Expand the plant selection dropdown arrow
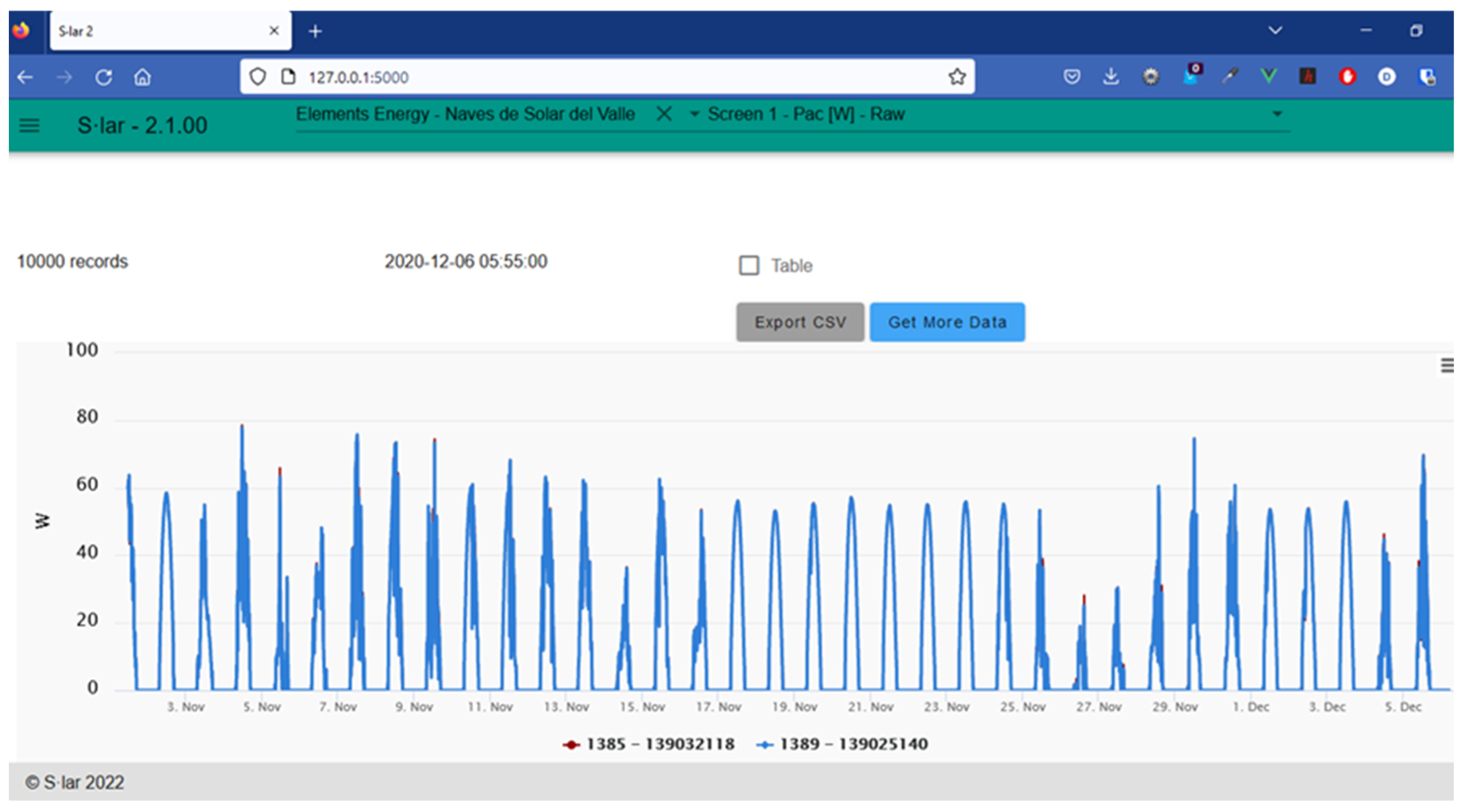 [694, 114]
